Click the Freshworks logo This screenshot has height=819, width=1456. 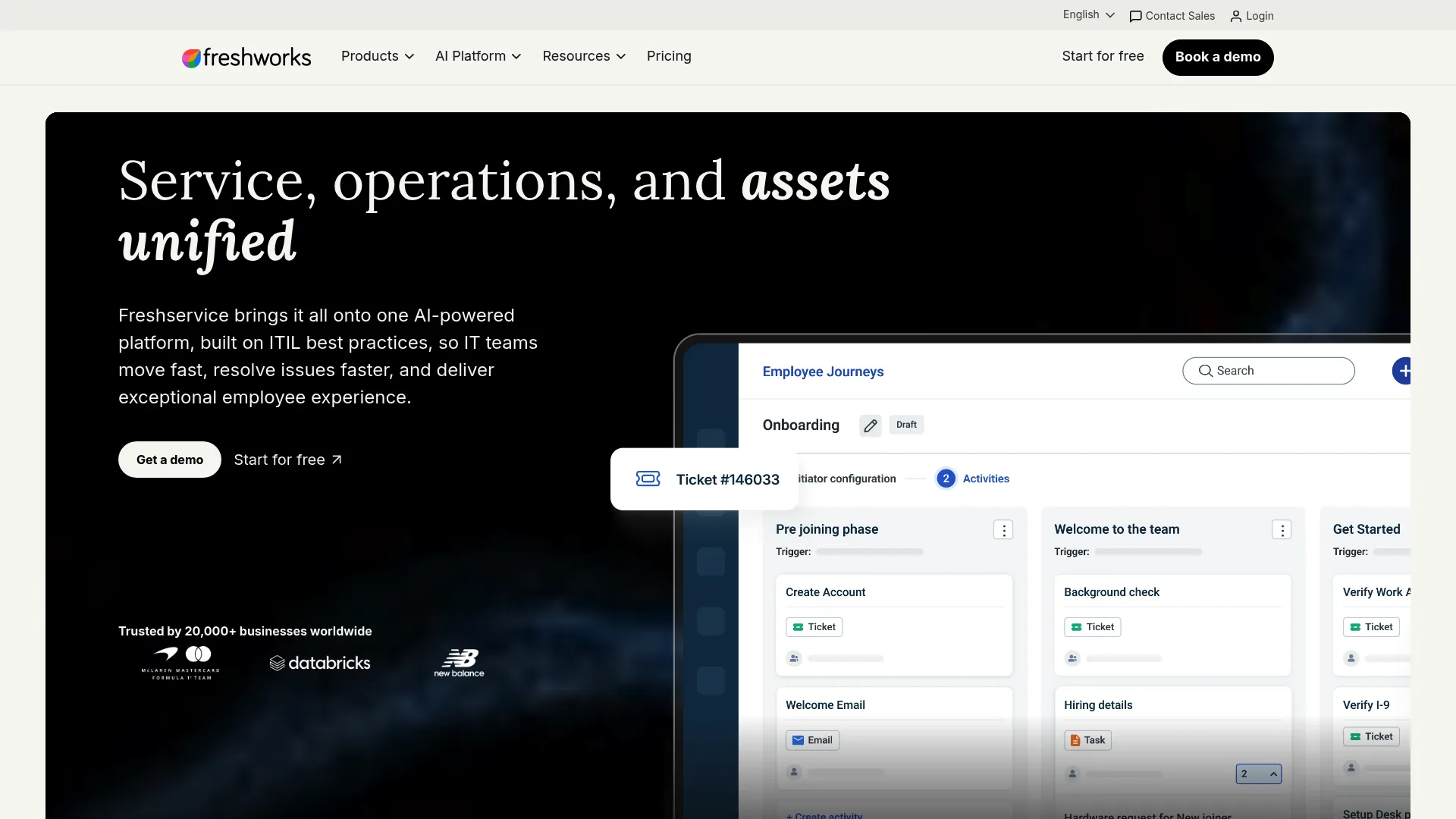(246, 57)
